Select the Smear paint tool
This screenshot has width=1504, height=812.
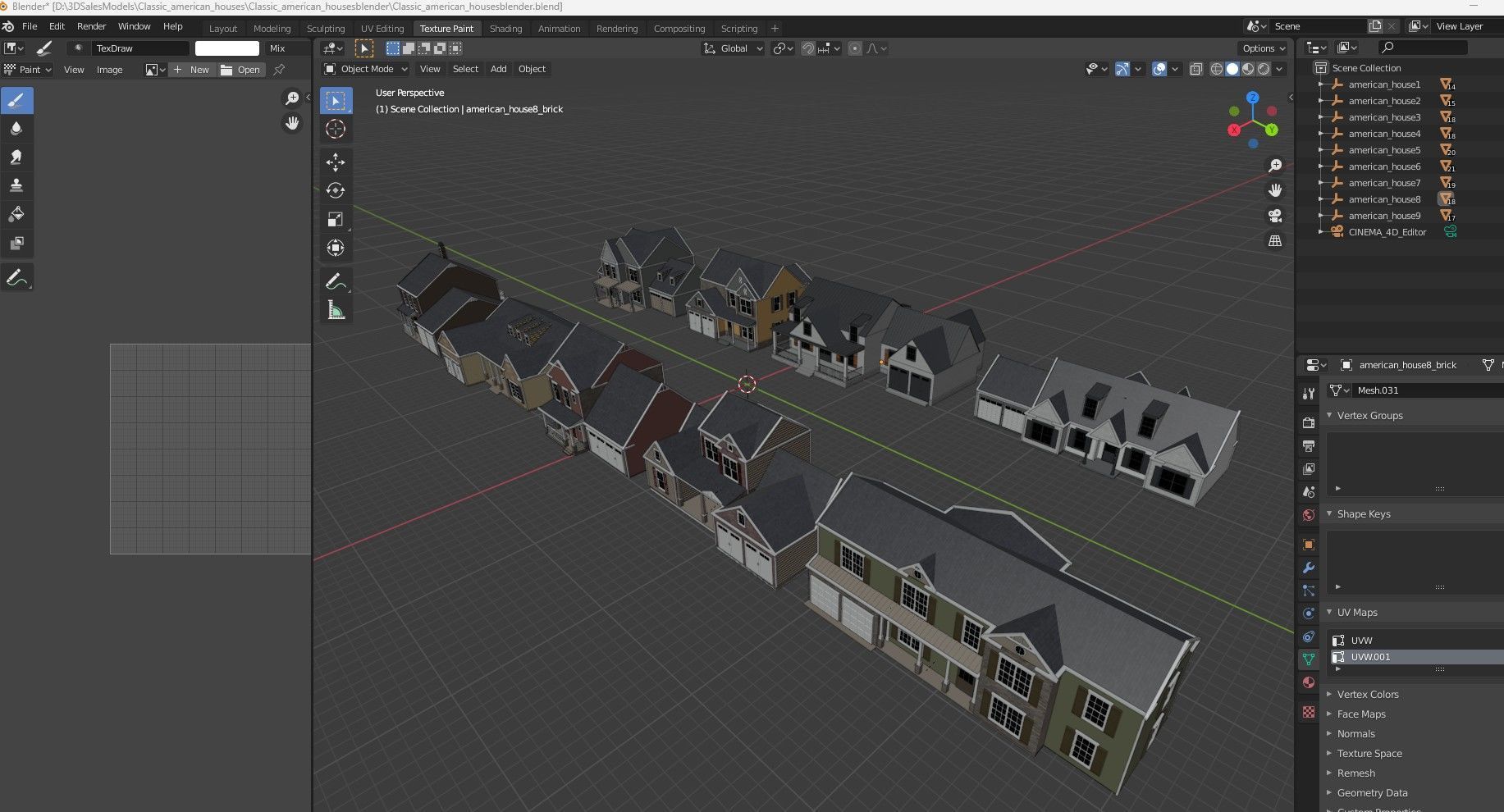16,157
